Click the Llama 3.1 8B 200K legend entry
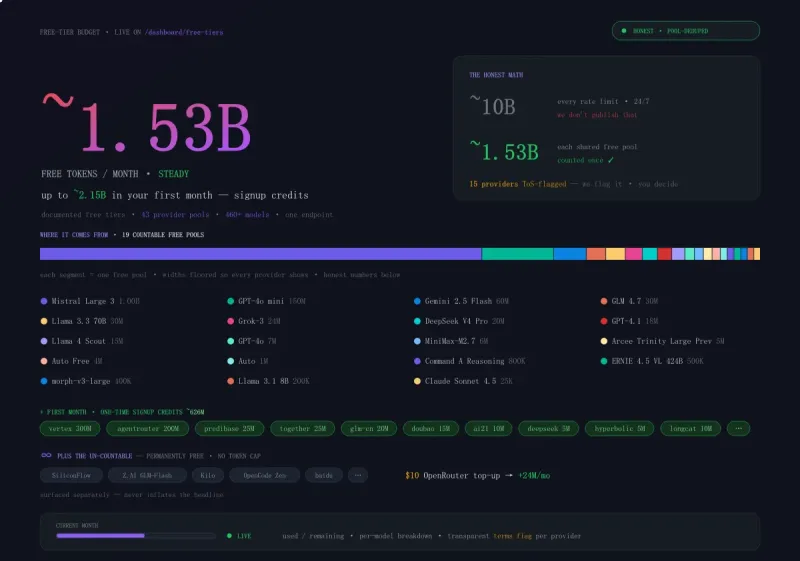The width and height of the screenshot is (800, 561). 268,381
